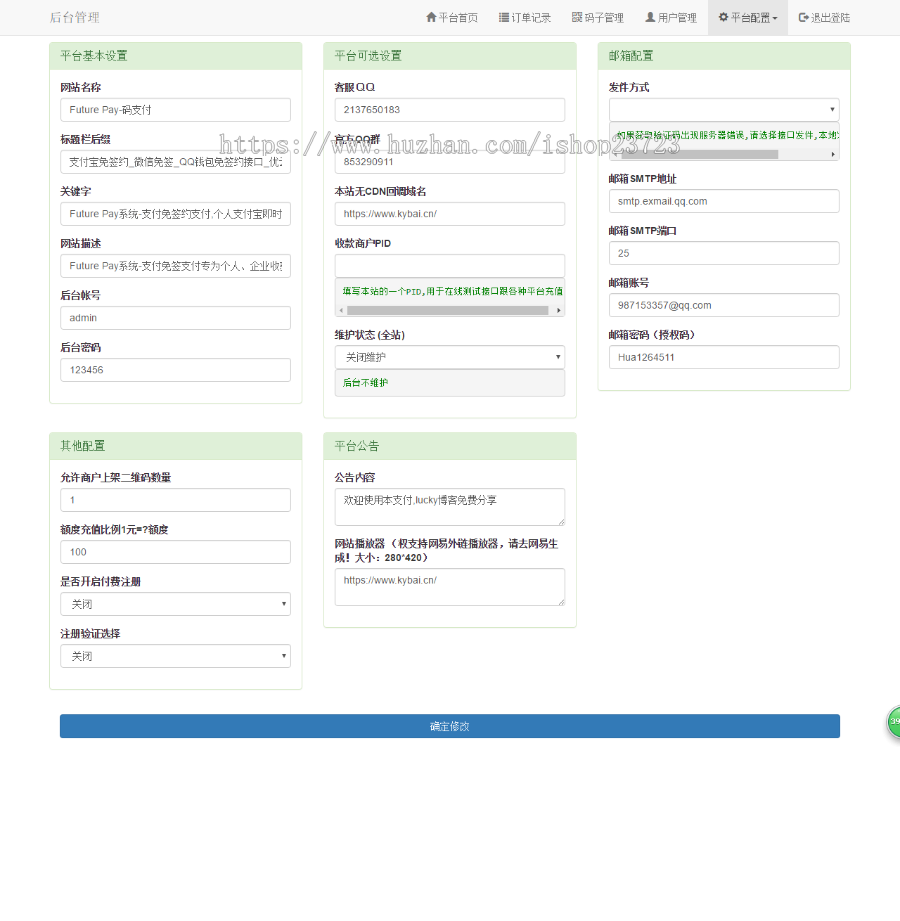Open the 维护状态 (全站) dropdown
900x921 pixels.
[x=449, y=357]
